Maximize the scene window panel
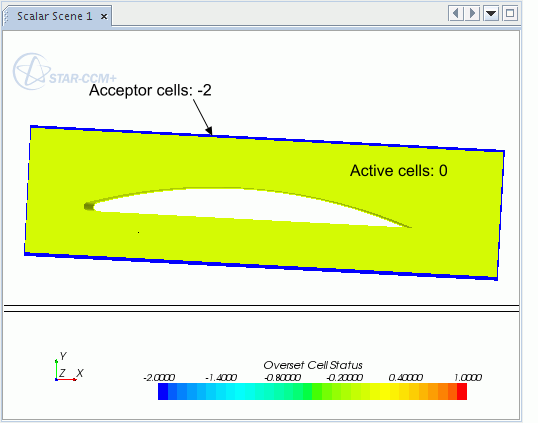The image size is (538, 423). point(510,14)
